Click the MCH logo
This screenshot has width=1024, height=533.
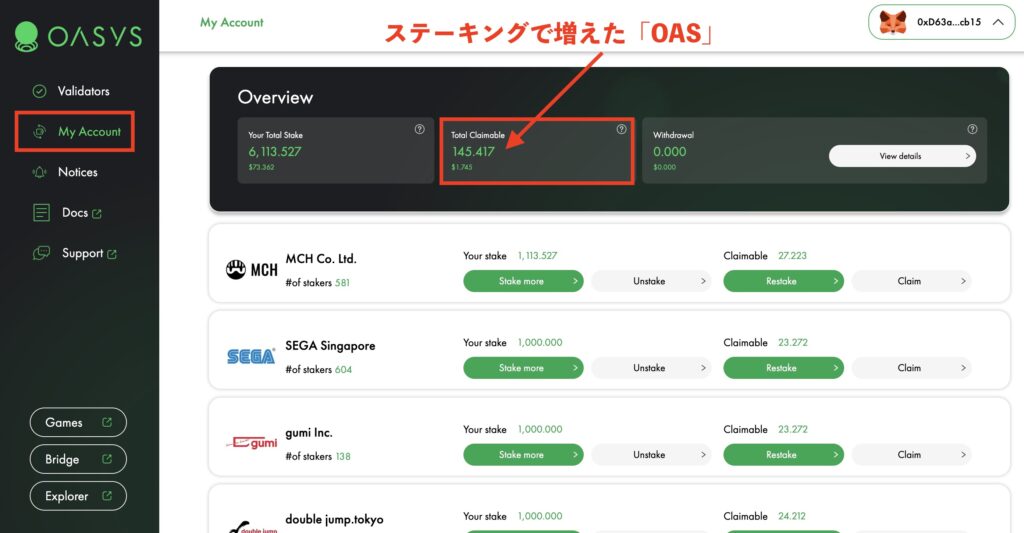coord(251,270)
